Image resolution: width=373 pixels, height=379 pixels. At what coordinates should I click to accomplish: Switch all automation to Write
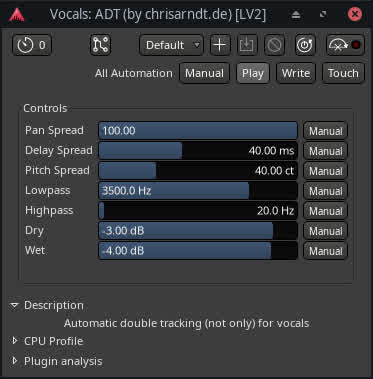point(296,73)
